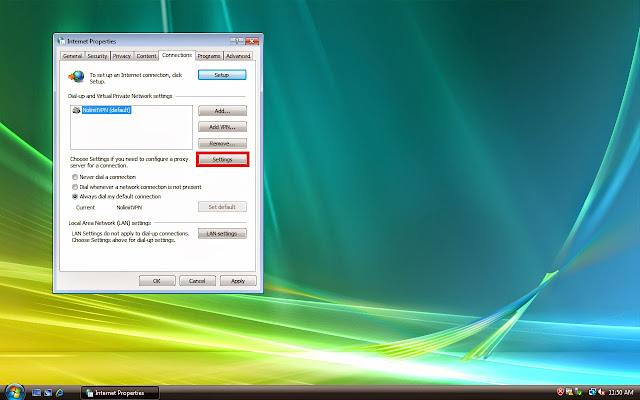Select the Connections tab
This screenshot has width=640, height=400.
(x=177, y=55)
